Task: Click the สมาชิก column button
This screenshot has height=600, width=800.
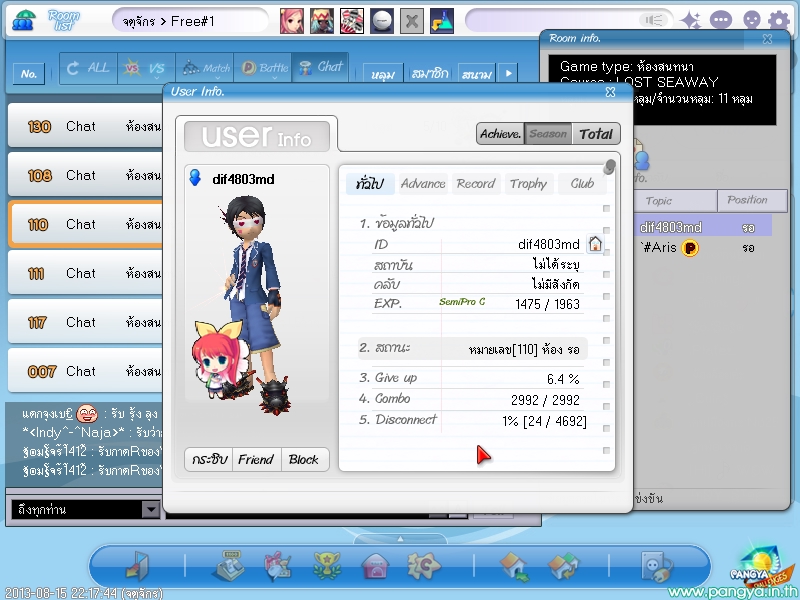Action: (x=430, y=74)
